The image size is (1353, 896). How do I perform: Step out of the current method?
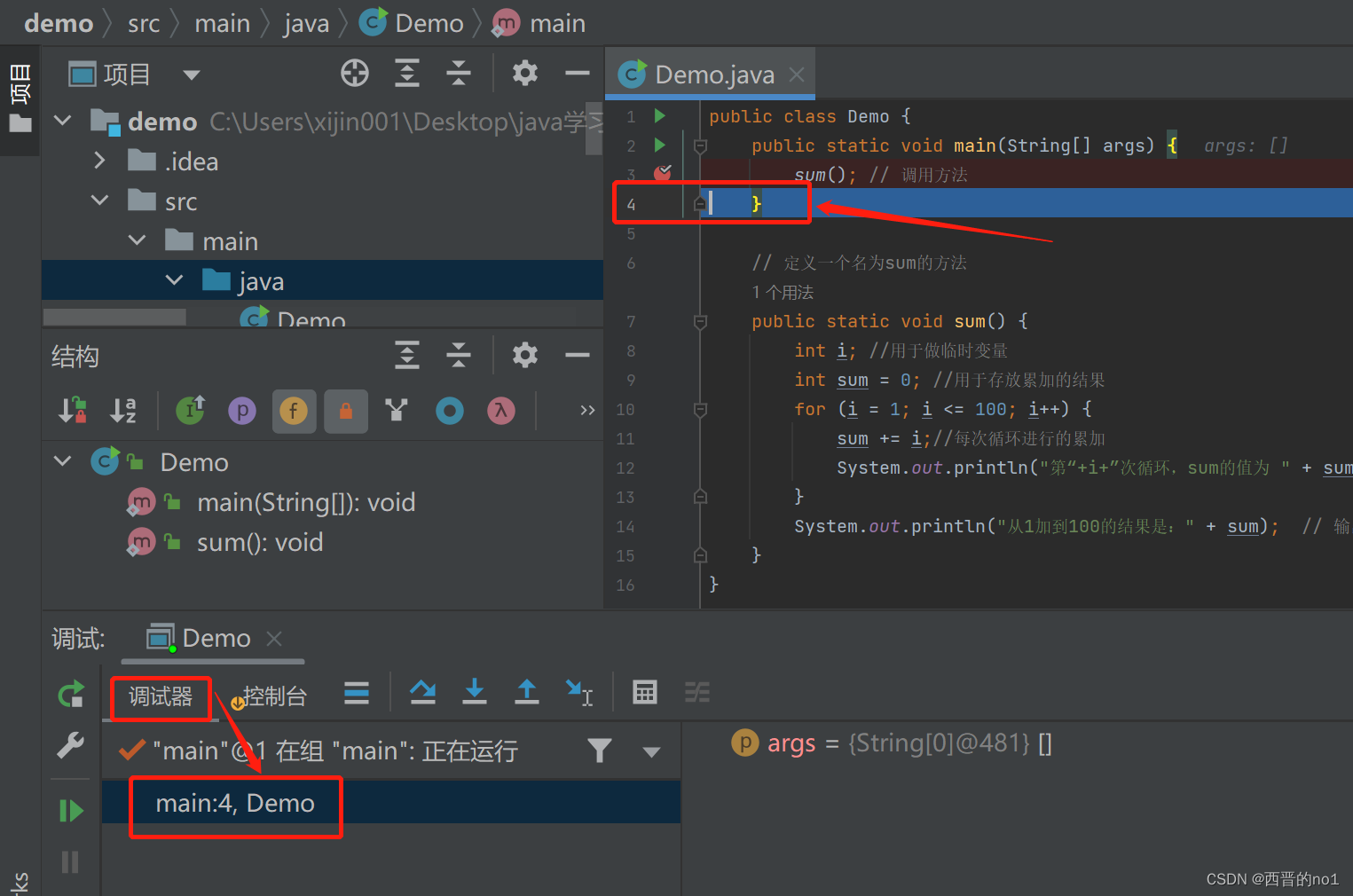pos(527,692)
